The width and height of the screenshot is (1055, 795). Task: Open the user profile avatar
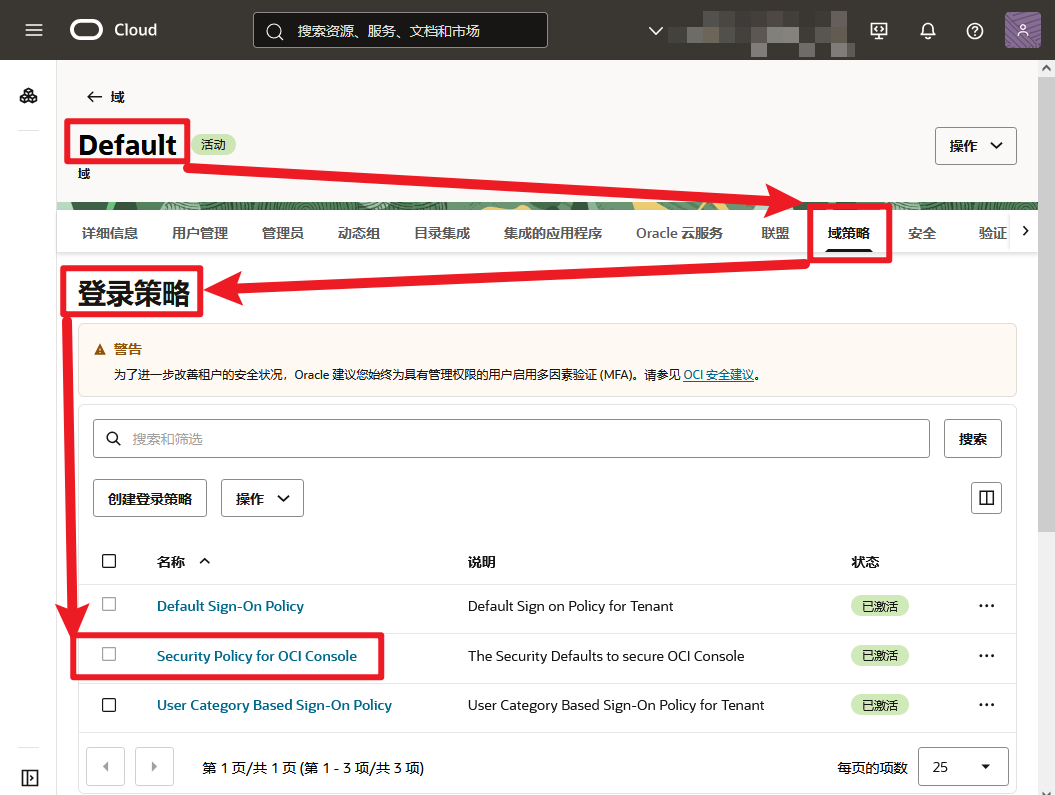[1022, 30]
